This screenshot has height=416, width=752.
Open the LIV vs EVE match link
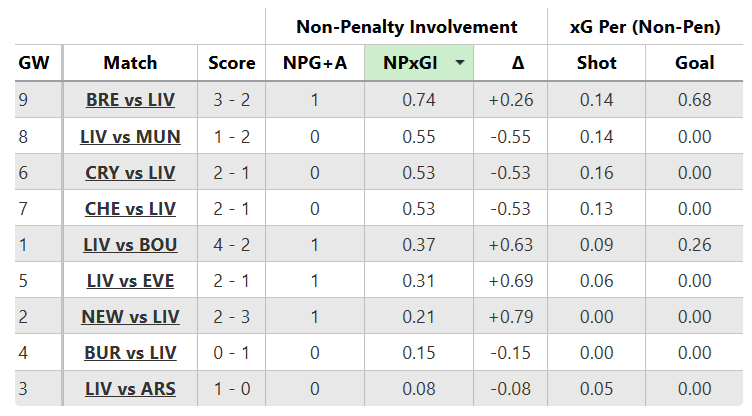130,281
